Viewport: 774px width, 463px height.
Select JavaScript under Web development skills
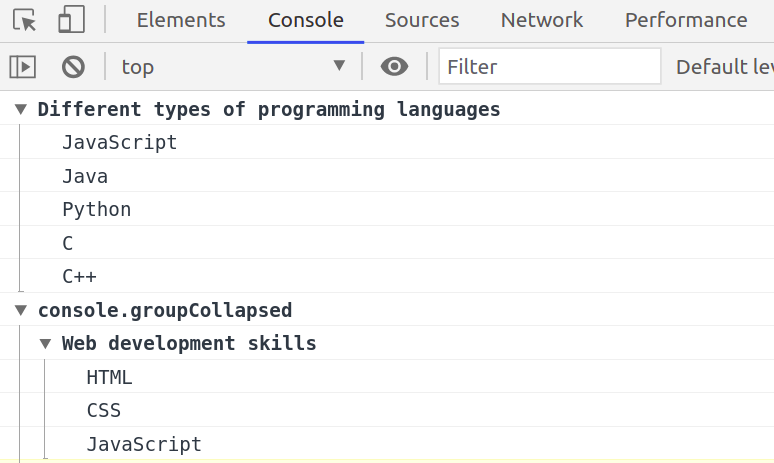[144, 444]
